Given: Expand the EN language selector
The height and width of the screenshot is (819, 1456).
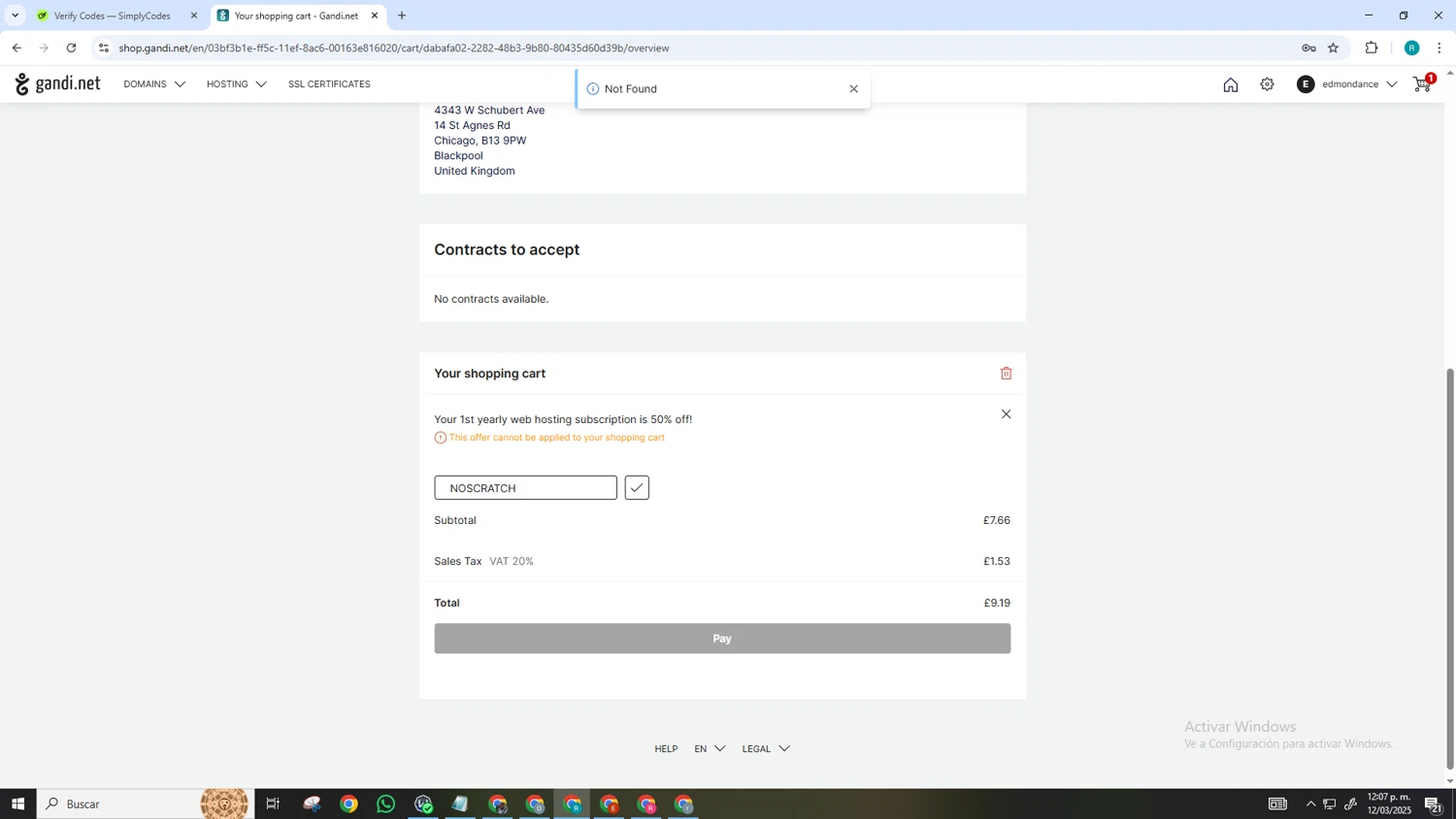Looking at the screenshot, I should pyautogui.click(x=710, y=749).
